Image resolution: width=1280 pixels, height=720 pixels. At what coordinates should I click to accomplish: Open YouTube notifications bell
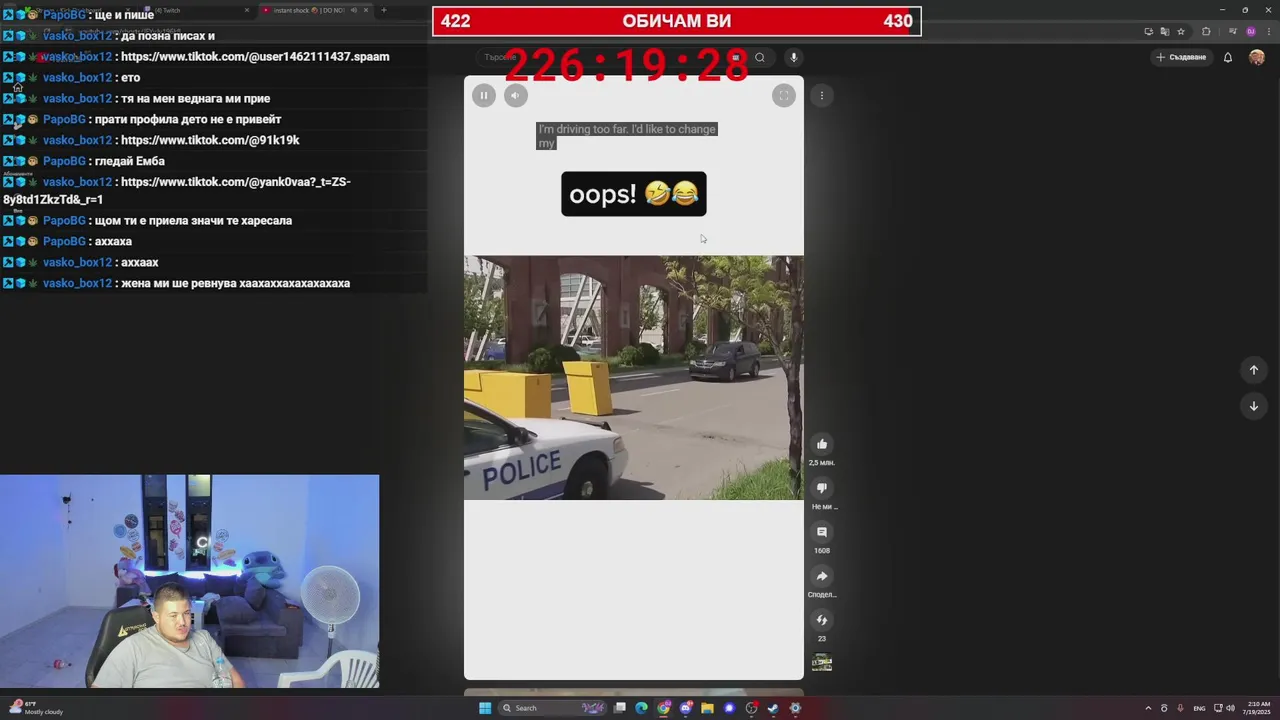[1228, 58]
